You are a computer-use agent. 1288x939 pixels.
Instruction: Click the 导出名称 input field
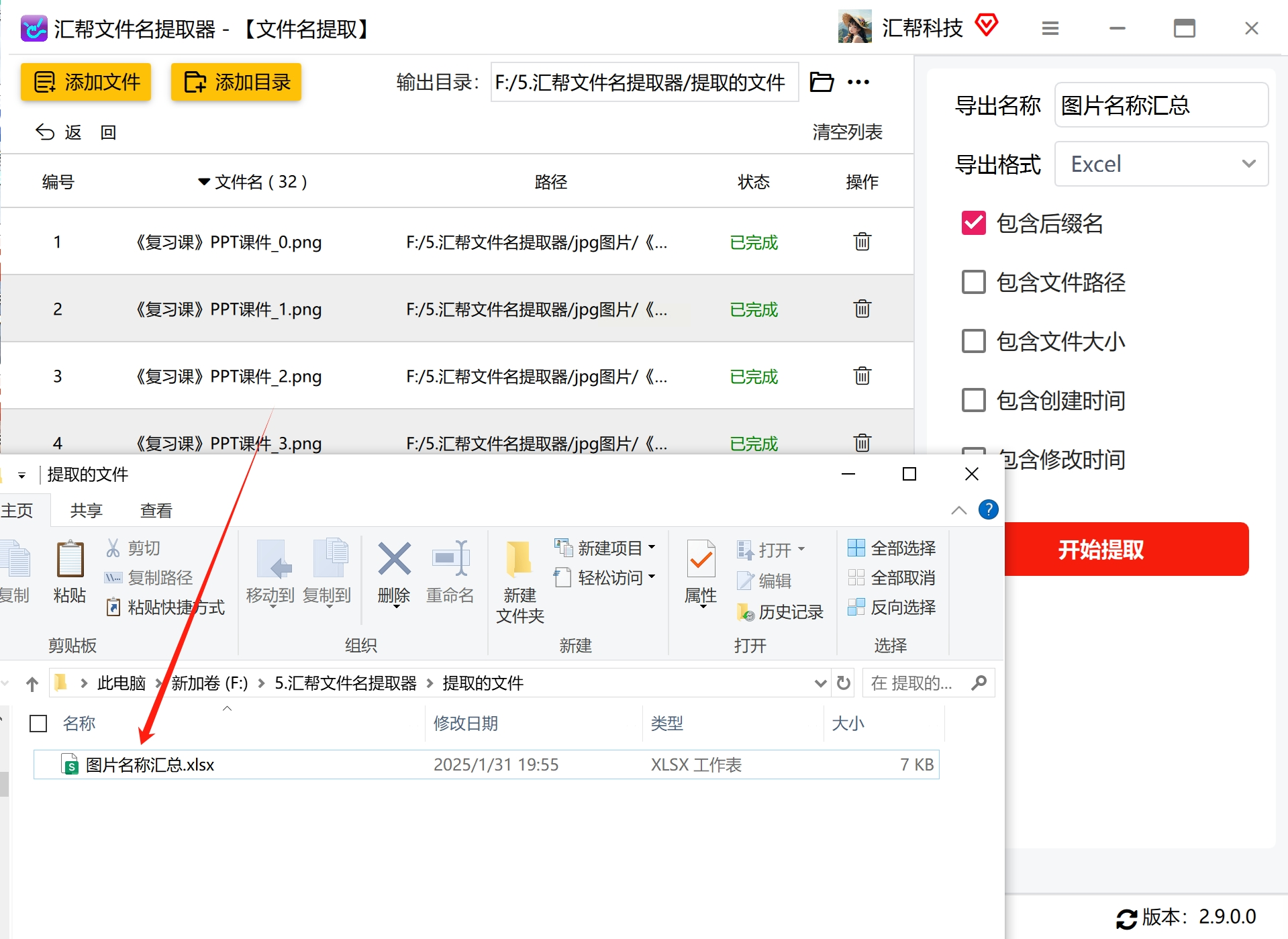point(1161,105)
